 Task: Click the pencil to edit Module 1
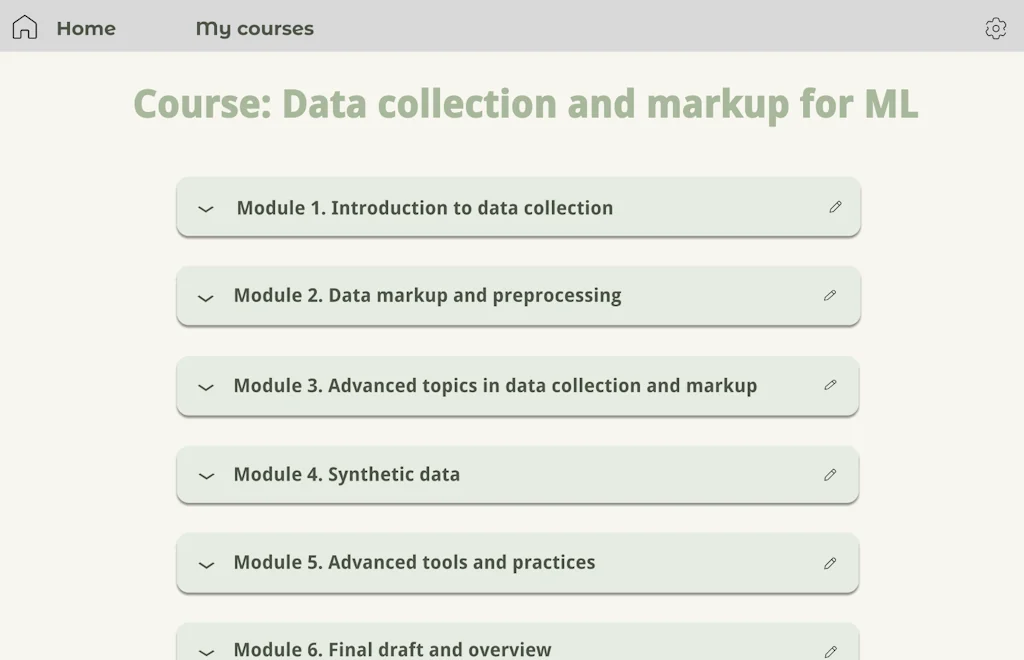[x=835, y=208]
